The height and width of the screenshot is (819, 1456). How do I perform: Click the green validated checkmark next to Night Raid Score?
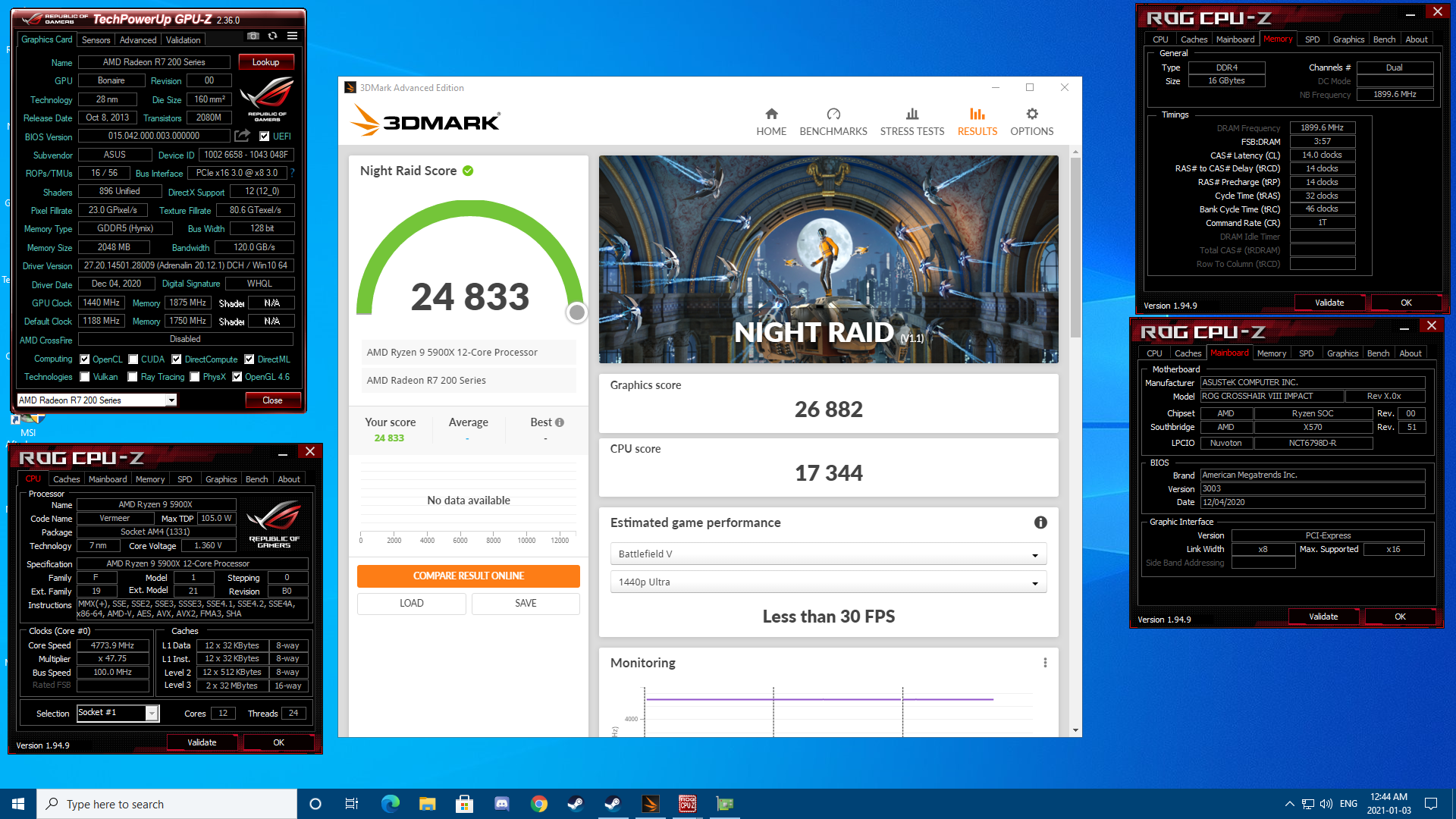coord(468,171)
